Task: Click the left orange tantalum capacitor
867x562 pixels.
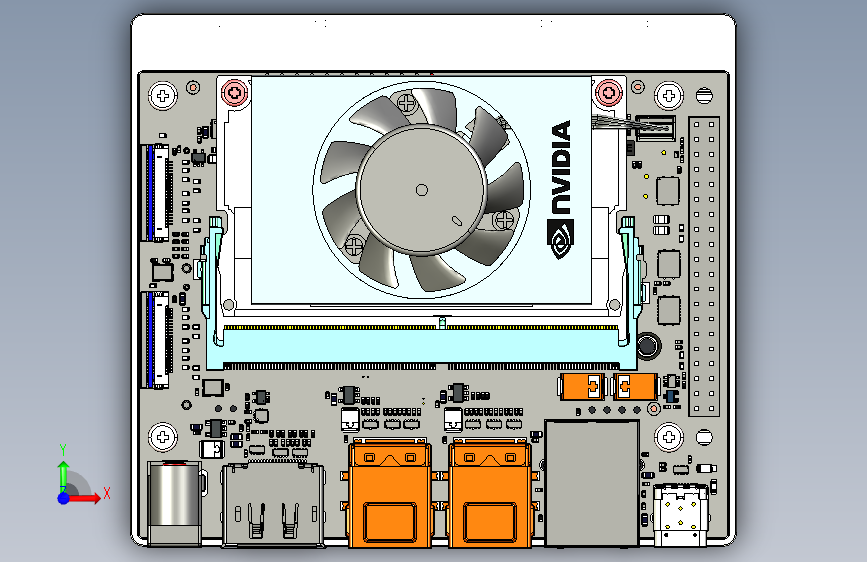Action: [582, 386]
